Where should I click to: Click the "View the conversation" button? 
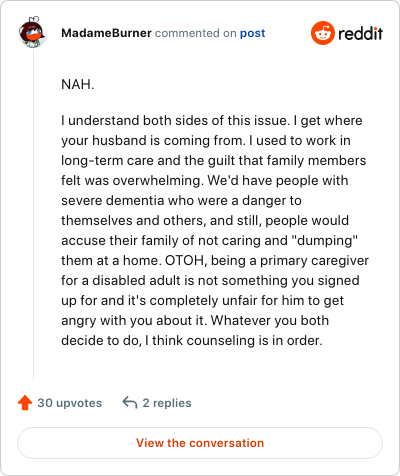click(x=200, y=443)
